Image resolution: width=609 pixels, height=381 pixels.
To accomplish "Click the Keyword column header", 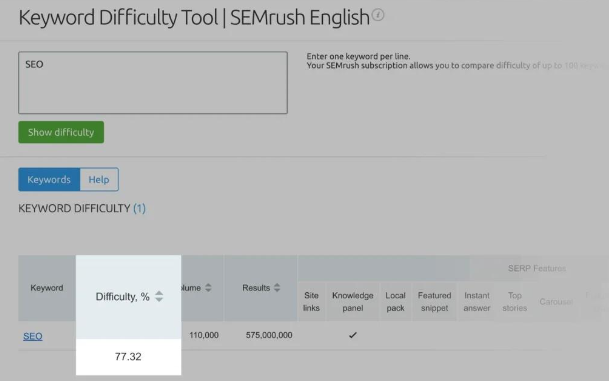I will pyautogui.click(x=47, y=288).
